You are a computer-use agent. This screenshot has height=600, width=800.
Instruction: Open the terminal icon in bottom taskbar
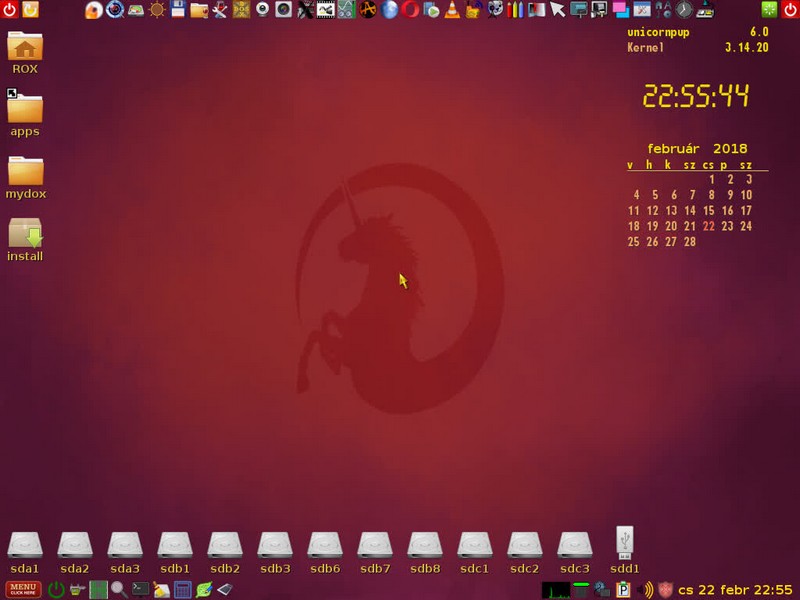[141, 589]
